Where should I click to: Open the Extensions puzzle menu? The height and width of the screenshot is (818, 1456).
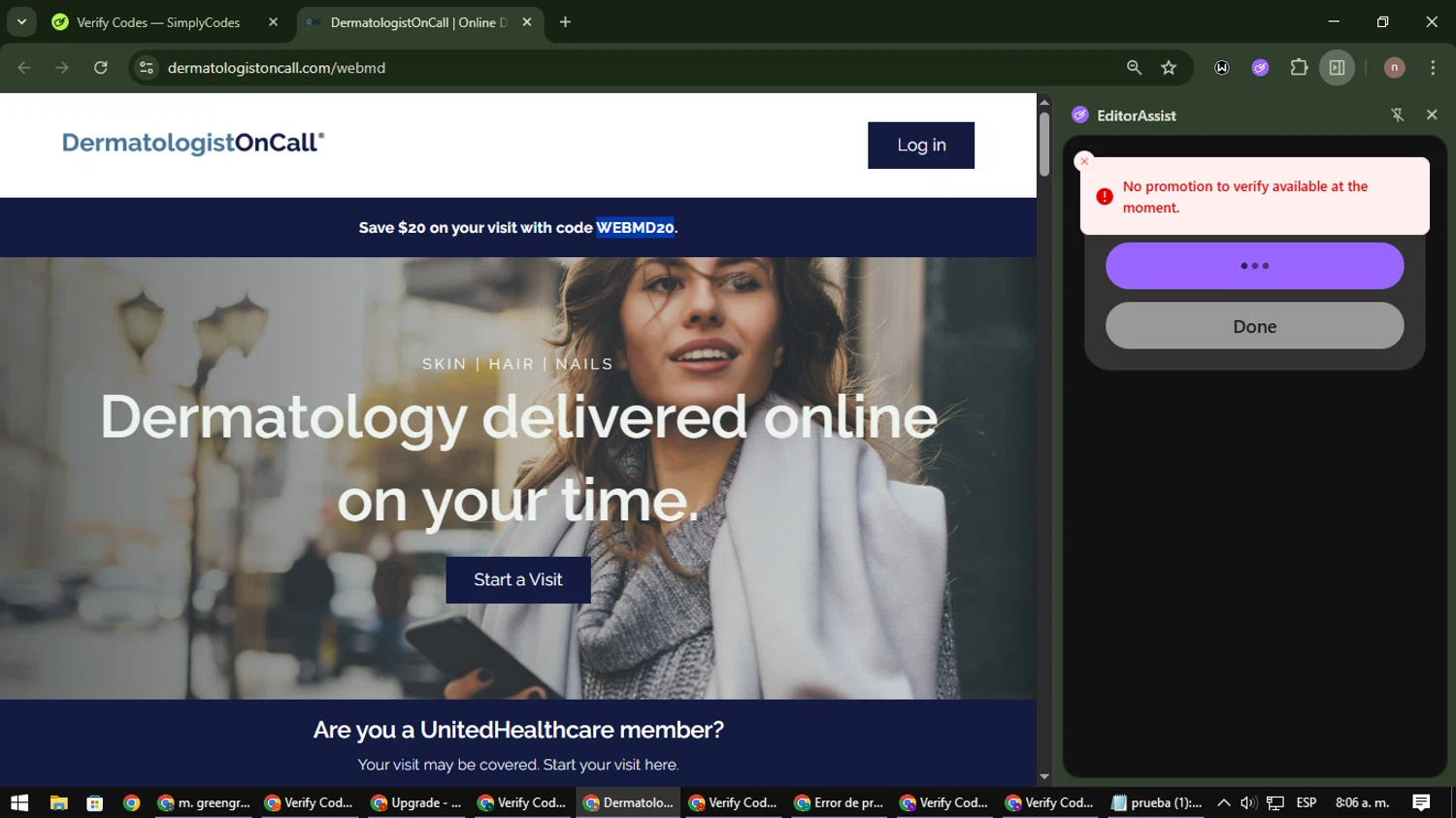tap(1299, 67)
